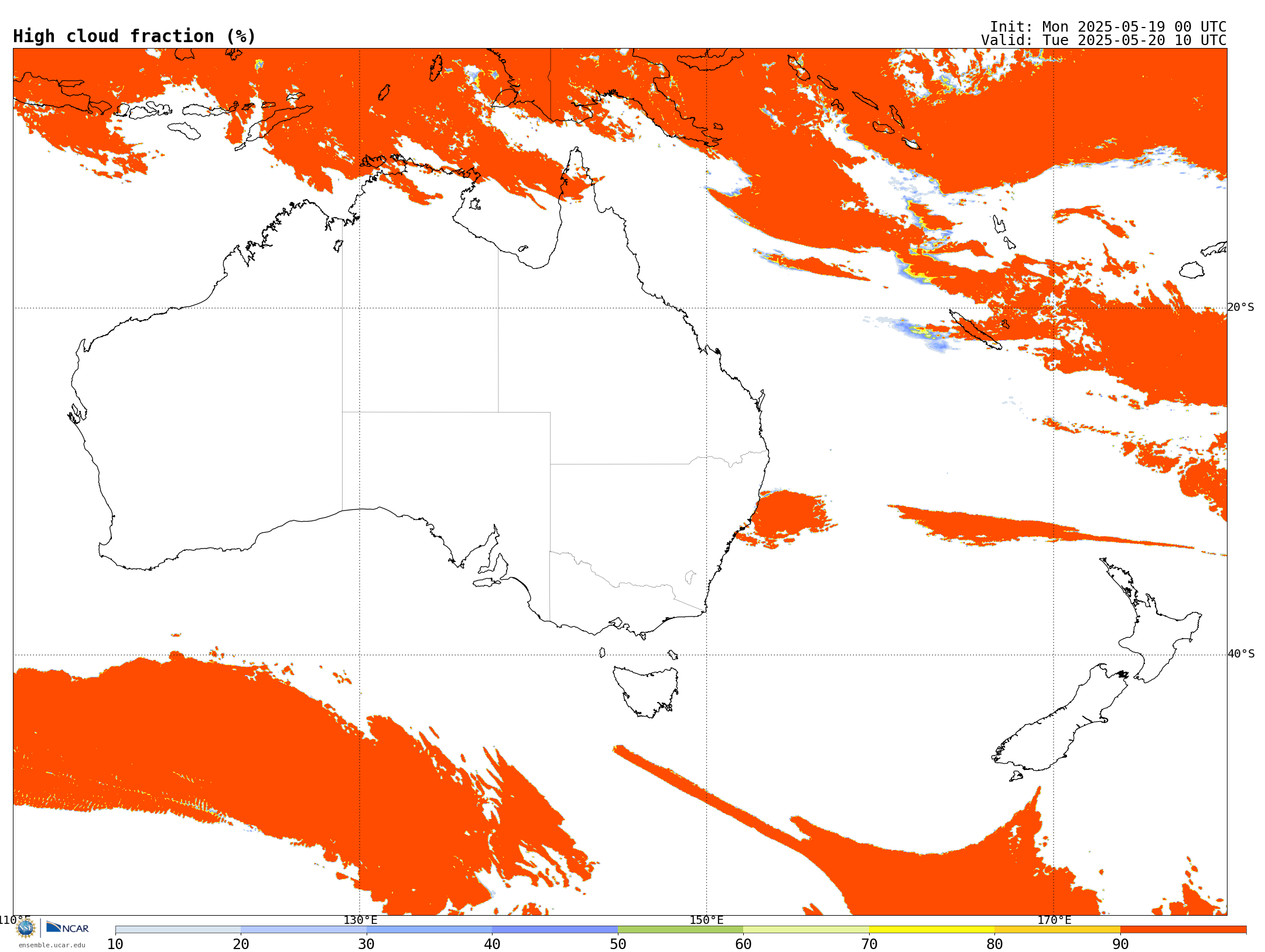Click the Valid: Tue 2025-05-20 10 UTC text

(x=1103, y=40)
